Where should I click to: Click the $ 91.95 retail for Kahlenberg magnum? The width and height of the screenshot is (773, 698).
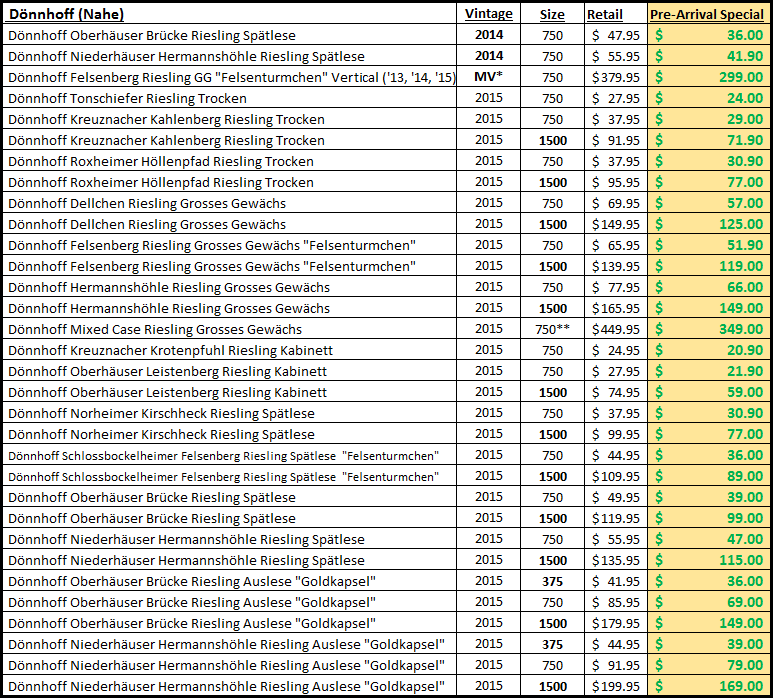point(616,140)
